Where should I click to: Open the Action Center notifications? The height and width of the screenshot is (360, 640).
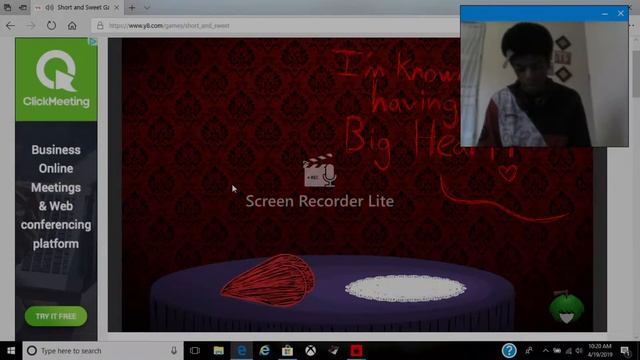coord(625,351)
